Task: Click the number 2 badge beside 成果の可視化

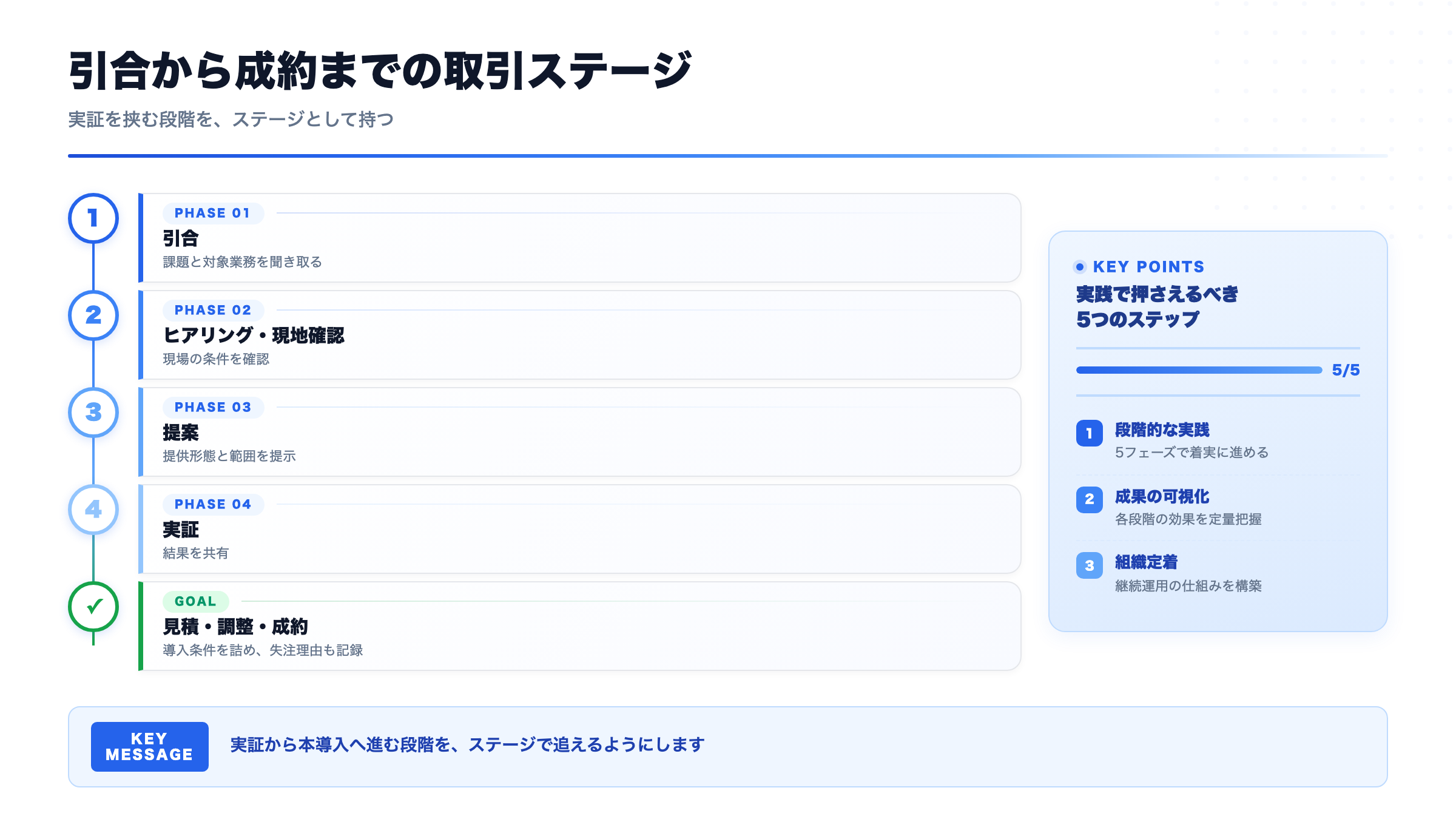Action: coord(1090,499)
